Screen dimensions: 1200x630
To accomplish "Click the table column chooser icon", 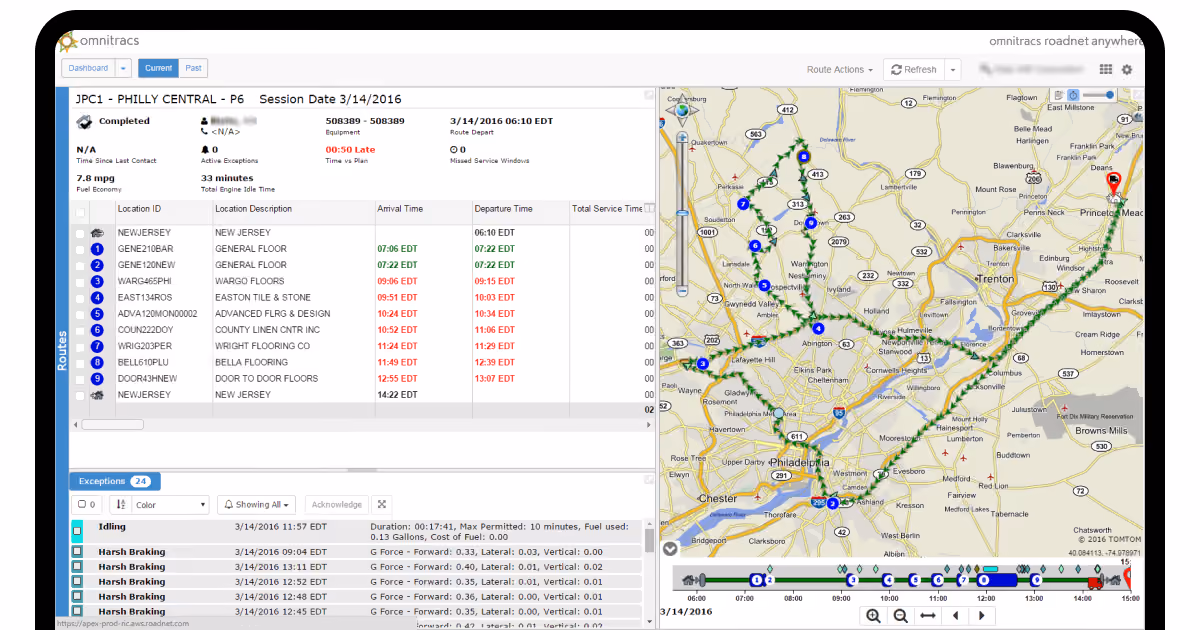I will [649, 209].
